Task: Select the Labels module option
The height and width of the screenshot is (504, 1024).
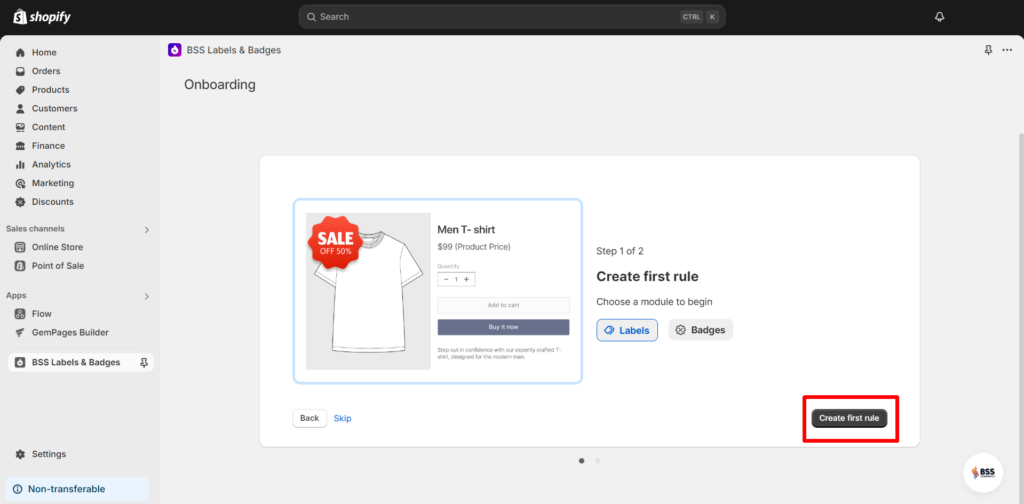Action: (627, 330)
